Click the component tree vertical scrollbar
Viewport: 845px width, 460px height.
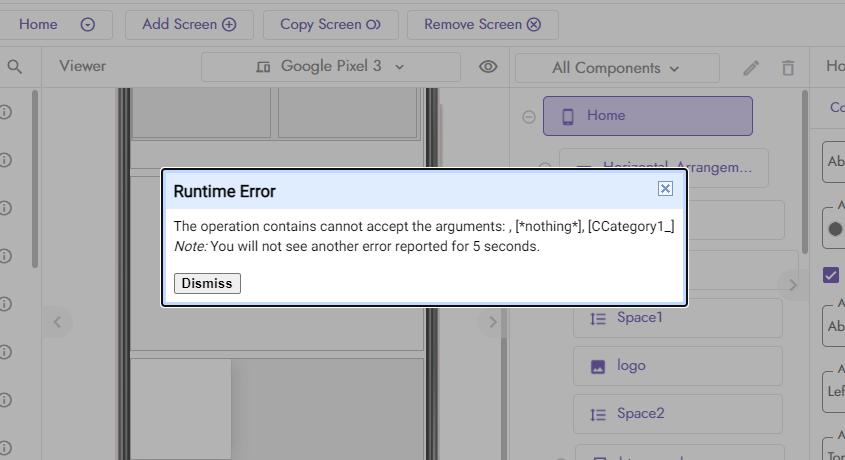click(x=805, y=172)
